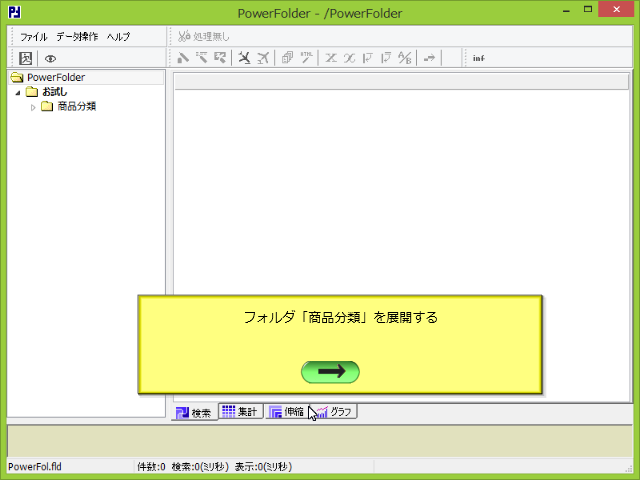Minimize the PowerFolder window

567,10
